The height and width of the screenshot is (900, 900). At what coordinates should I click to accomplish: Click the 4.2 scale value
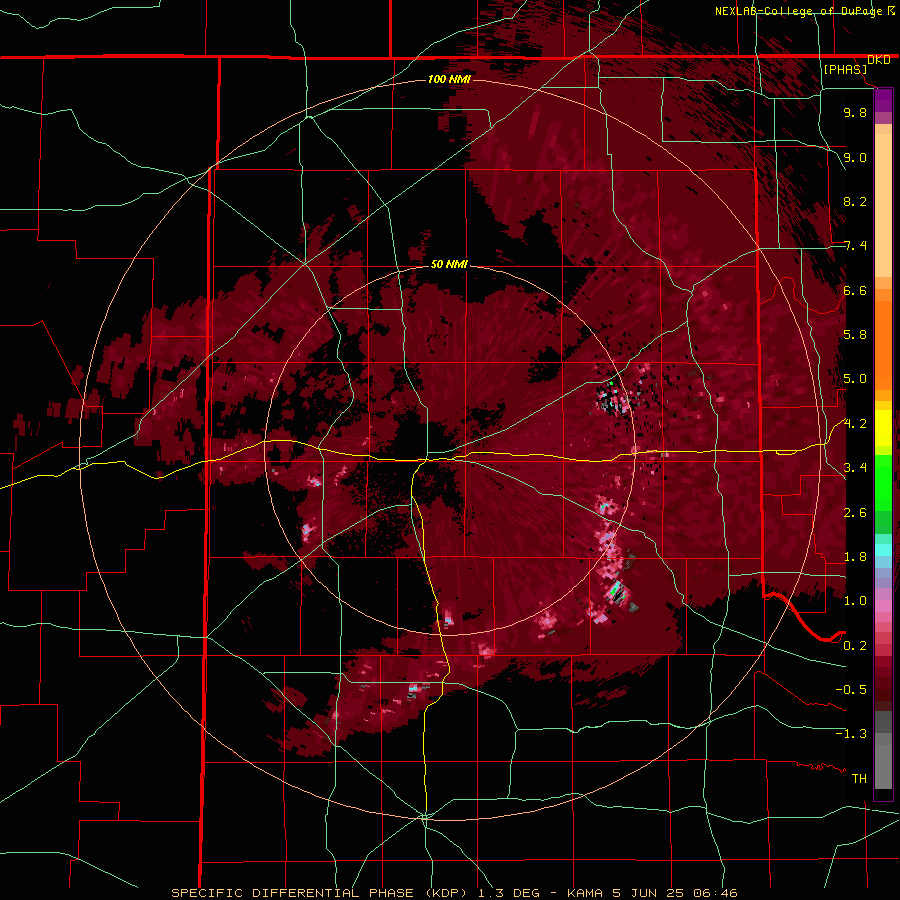(x=855, y=424)
